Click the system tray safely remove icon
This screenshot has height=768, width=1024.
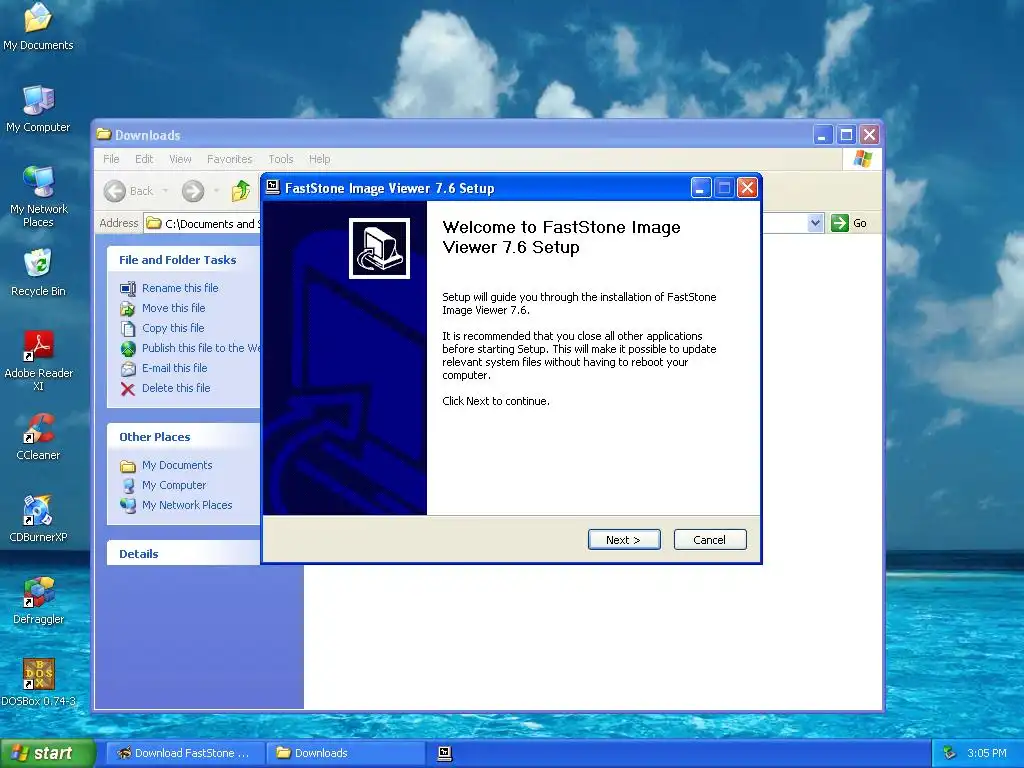(x=950, y=753)
